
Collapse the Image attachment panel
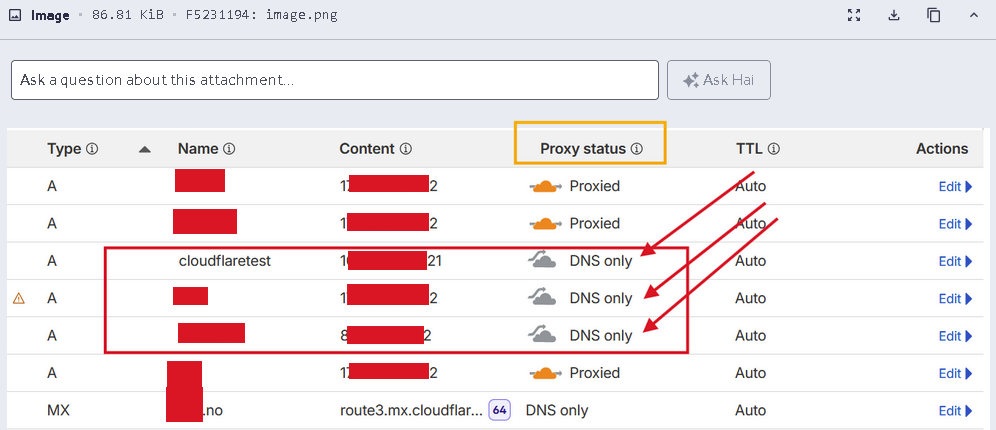[x=974, y=15]
